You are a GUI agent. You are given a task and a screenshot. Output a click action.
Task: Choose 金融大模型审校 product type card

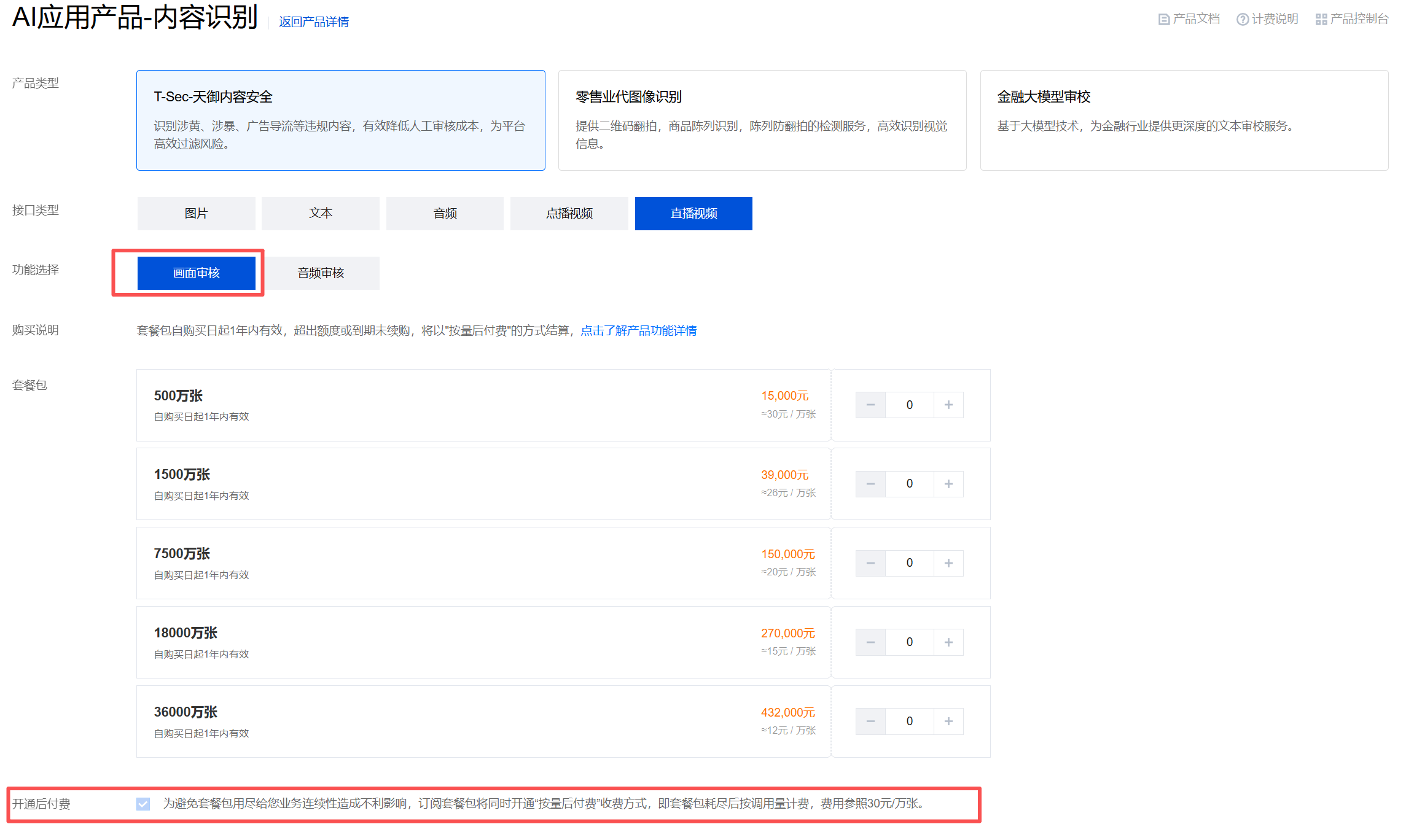pos(1184,120)
